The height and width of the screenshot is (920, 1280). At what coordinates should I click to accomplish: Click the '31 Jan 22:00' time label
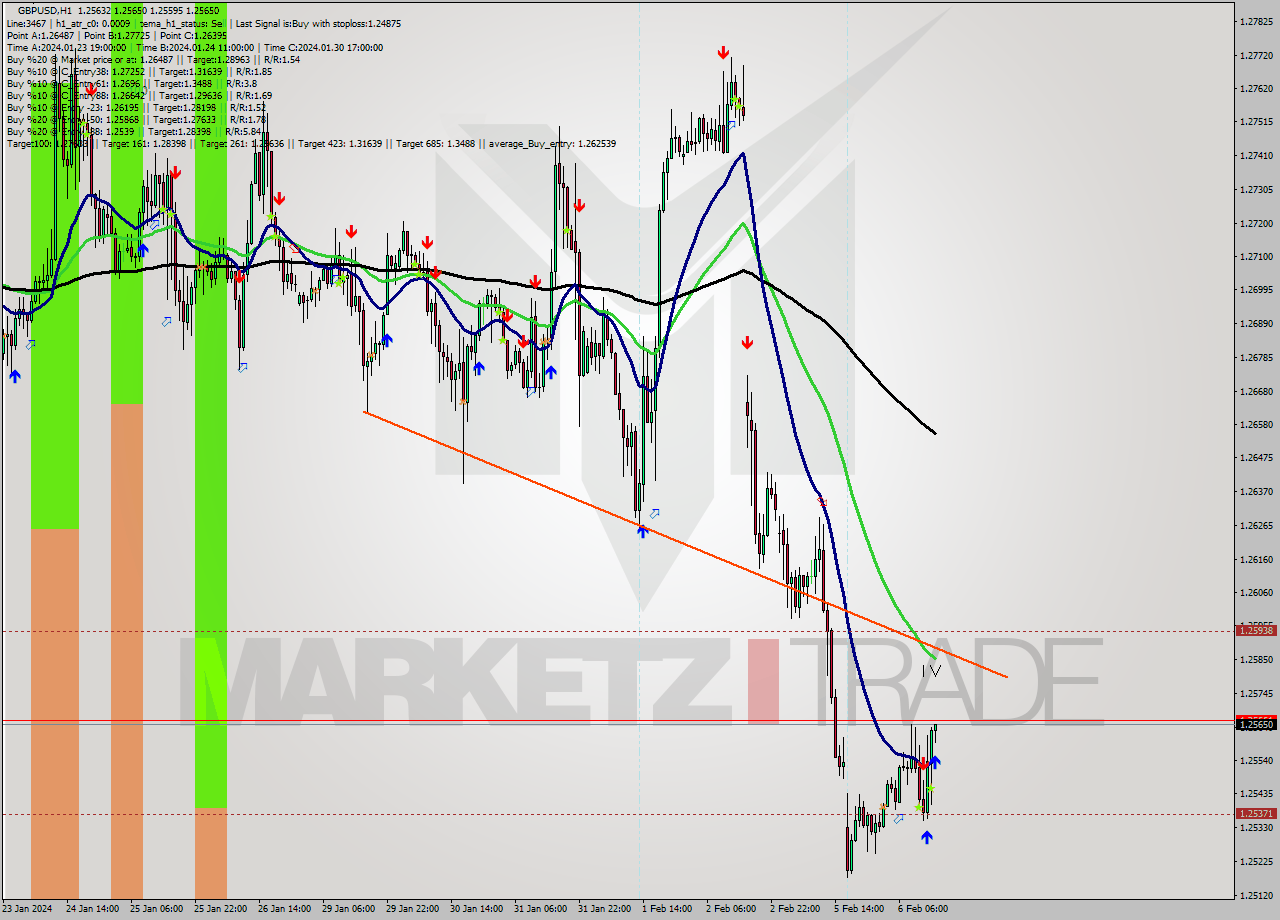point(605,908)
